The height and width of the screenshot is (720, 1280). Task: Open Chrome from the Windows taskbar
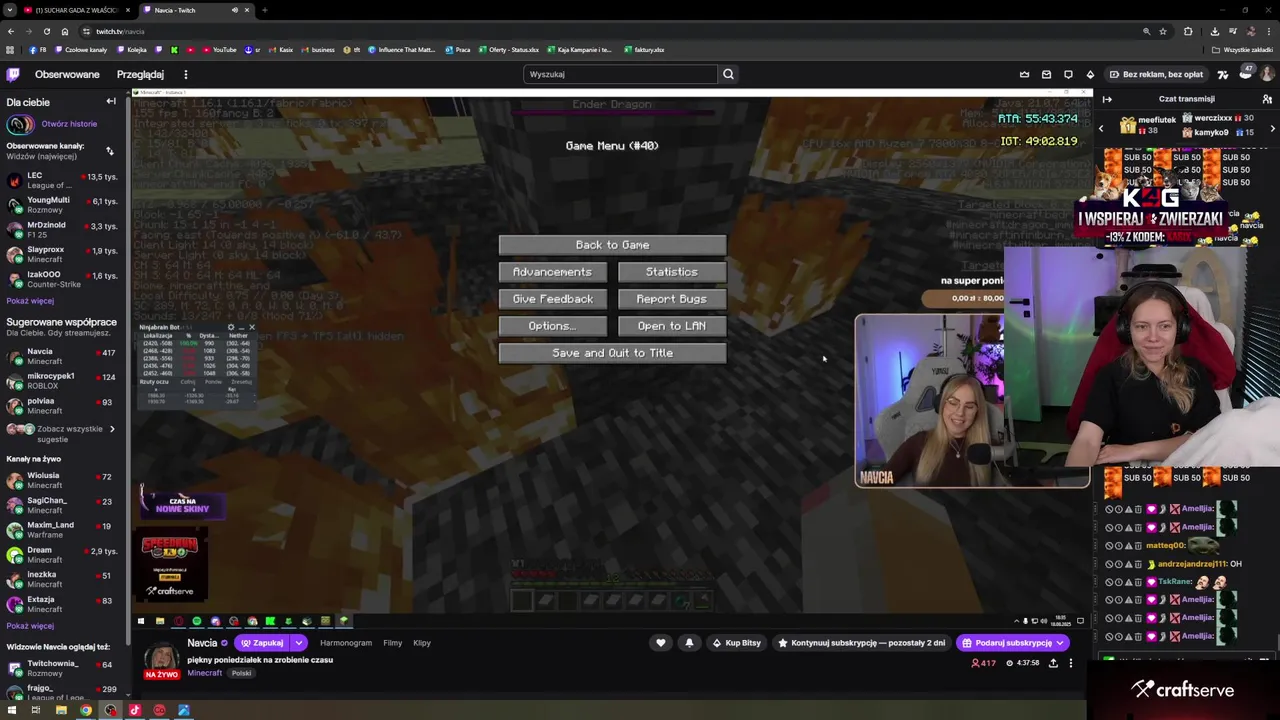coord(86,711)
